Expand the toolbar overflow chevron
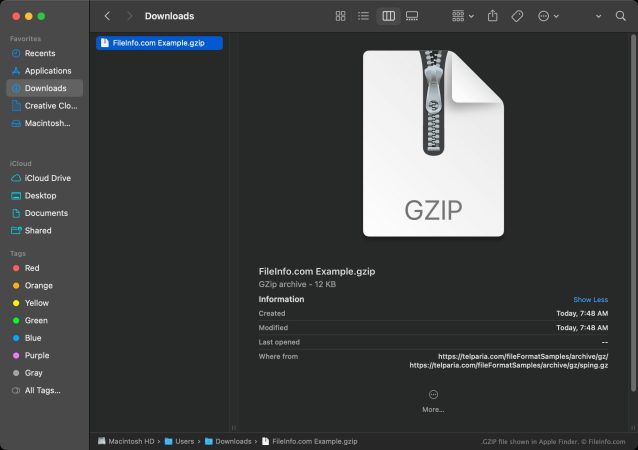638x450 pixels. tap(598, 16)
